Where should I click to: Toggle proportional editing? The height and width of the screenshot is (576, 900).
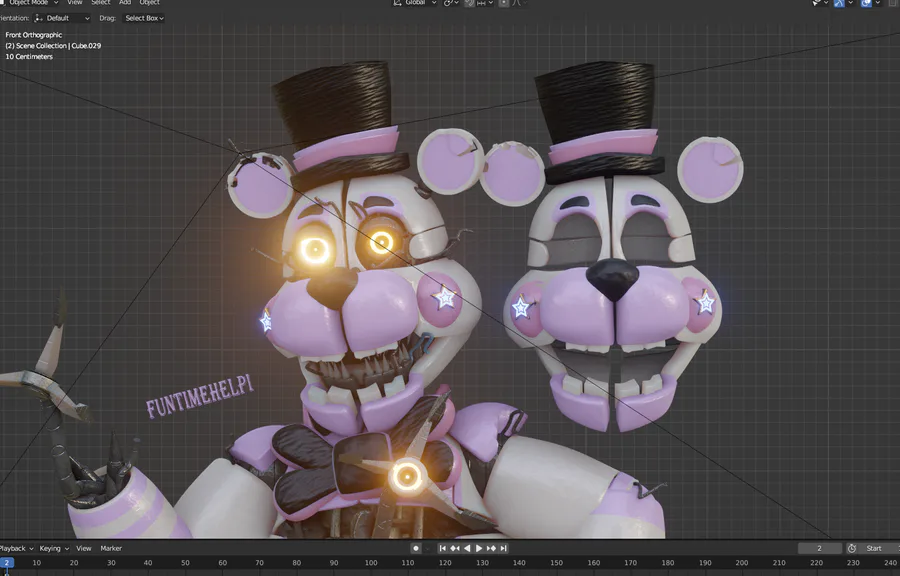pyautogui.click(x=503, y=3)
